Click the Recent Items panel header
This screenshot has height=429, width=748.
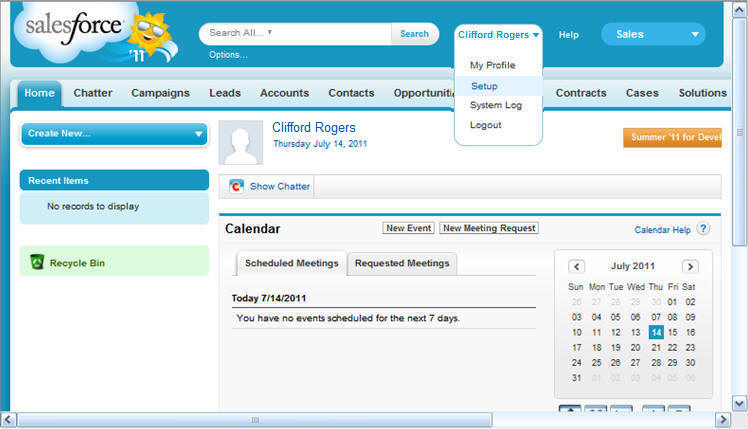pos(114,180)
